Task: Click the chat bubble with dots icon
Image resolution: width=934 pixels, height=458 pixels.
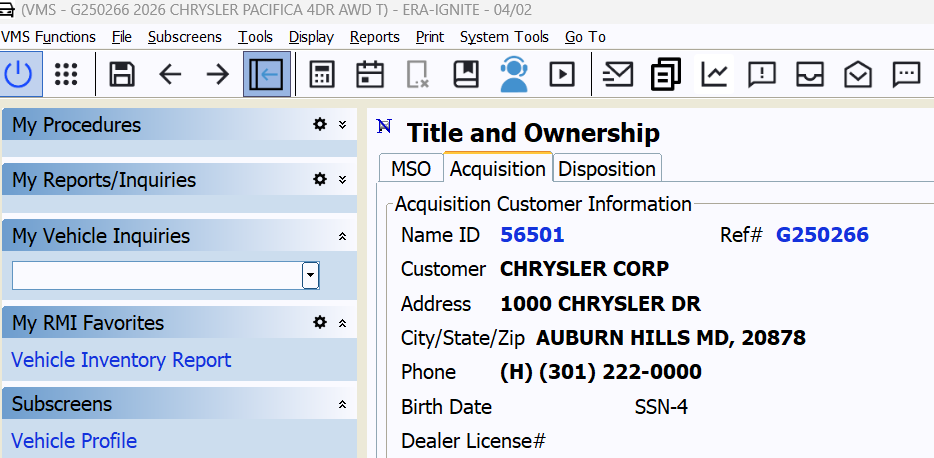Action: pos(907,74)
